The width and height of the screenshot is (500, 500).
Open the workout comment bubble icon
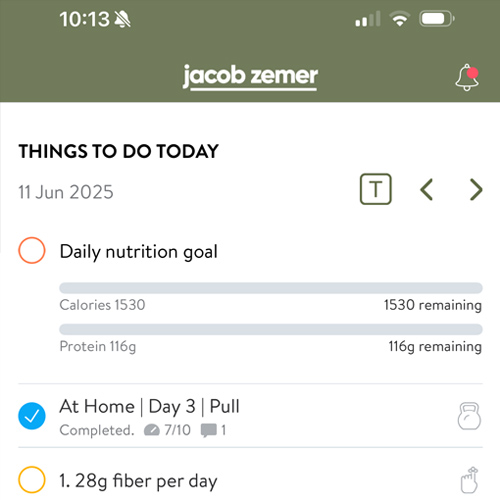(209, 430)
